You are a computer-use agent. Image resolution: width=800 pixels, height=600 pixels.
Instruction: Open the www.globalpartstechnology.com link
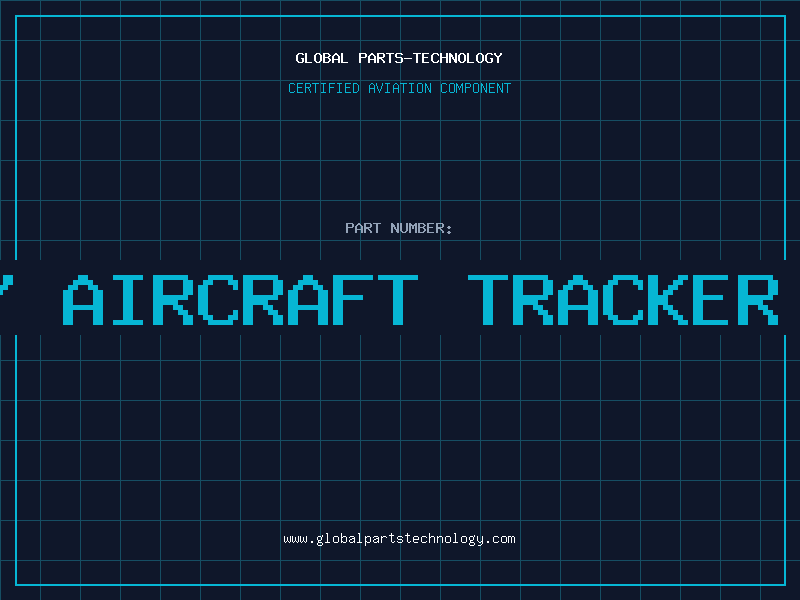[x=399, y=539]
